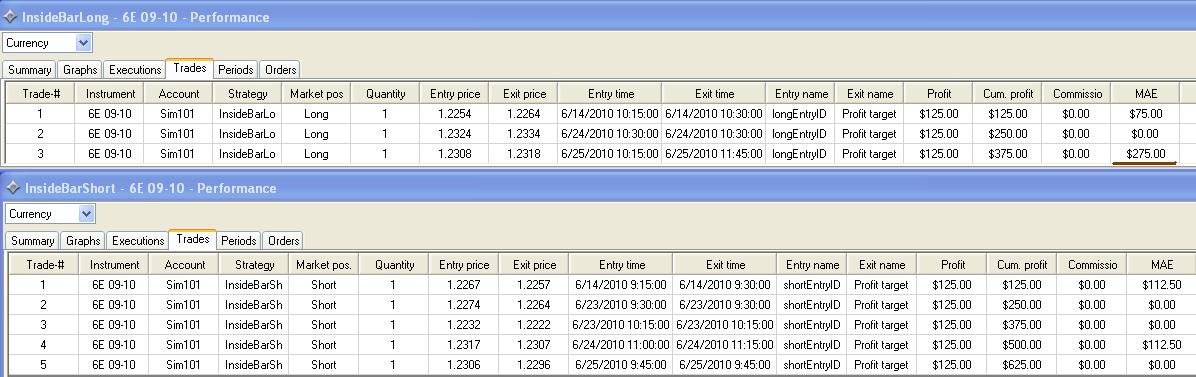Sort by Exit time header in InsideBarLong table

(714, 94)
